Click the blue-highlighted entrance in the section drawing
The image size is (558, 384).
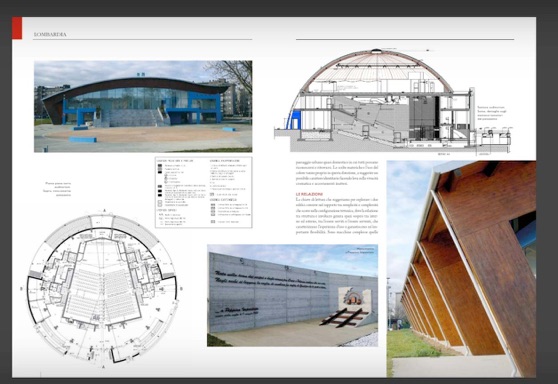point(294,120)
